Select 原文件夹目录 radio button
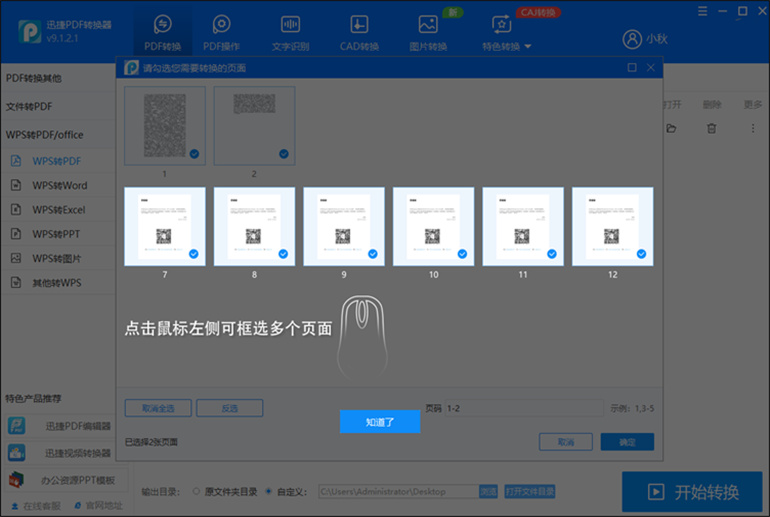 196,491
